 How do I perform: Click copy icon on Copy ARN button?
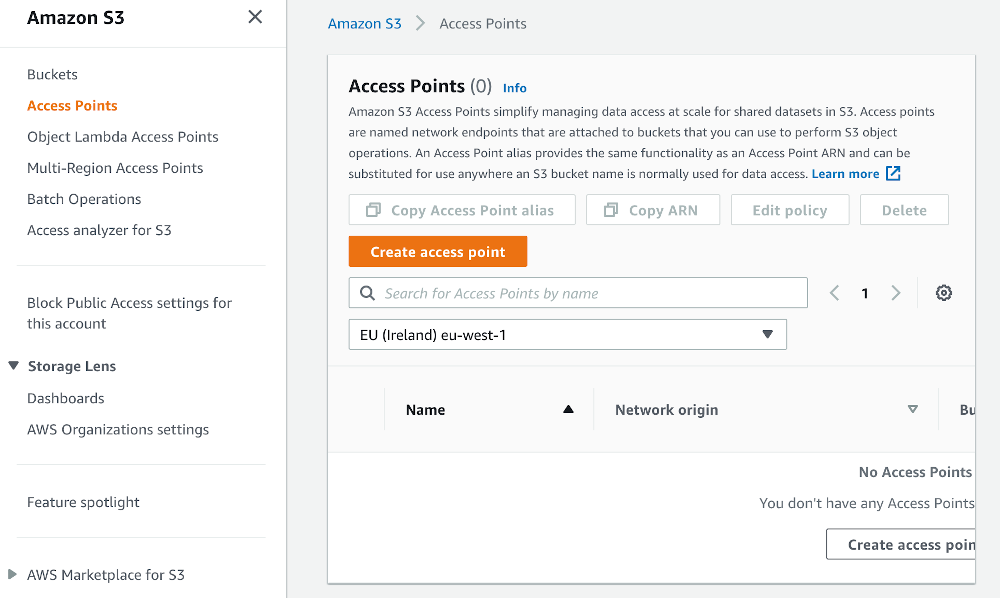610,210
